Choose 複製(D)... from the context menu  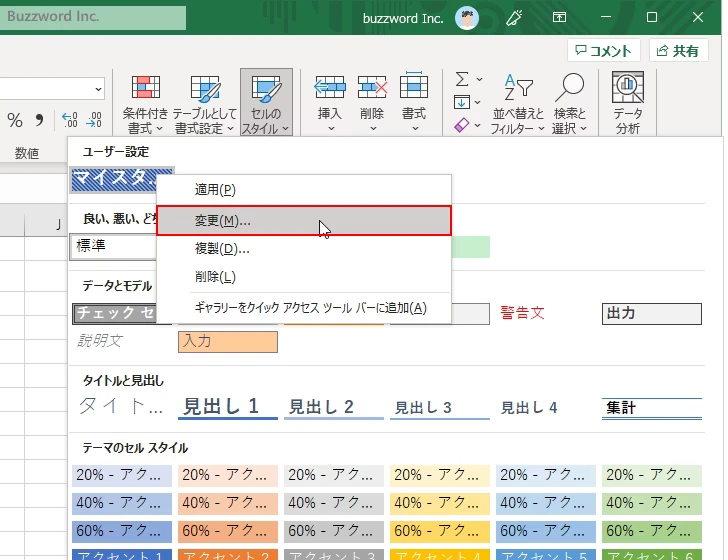pyautogui.click(x=304, y=249)
